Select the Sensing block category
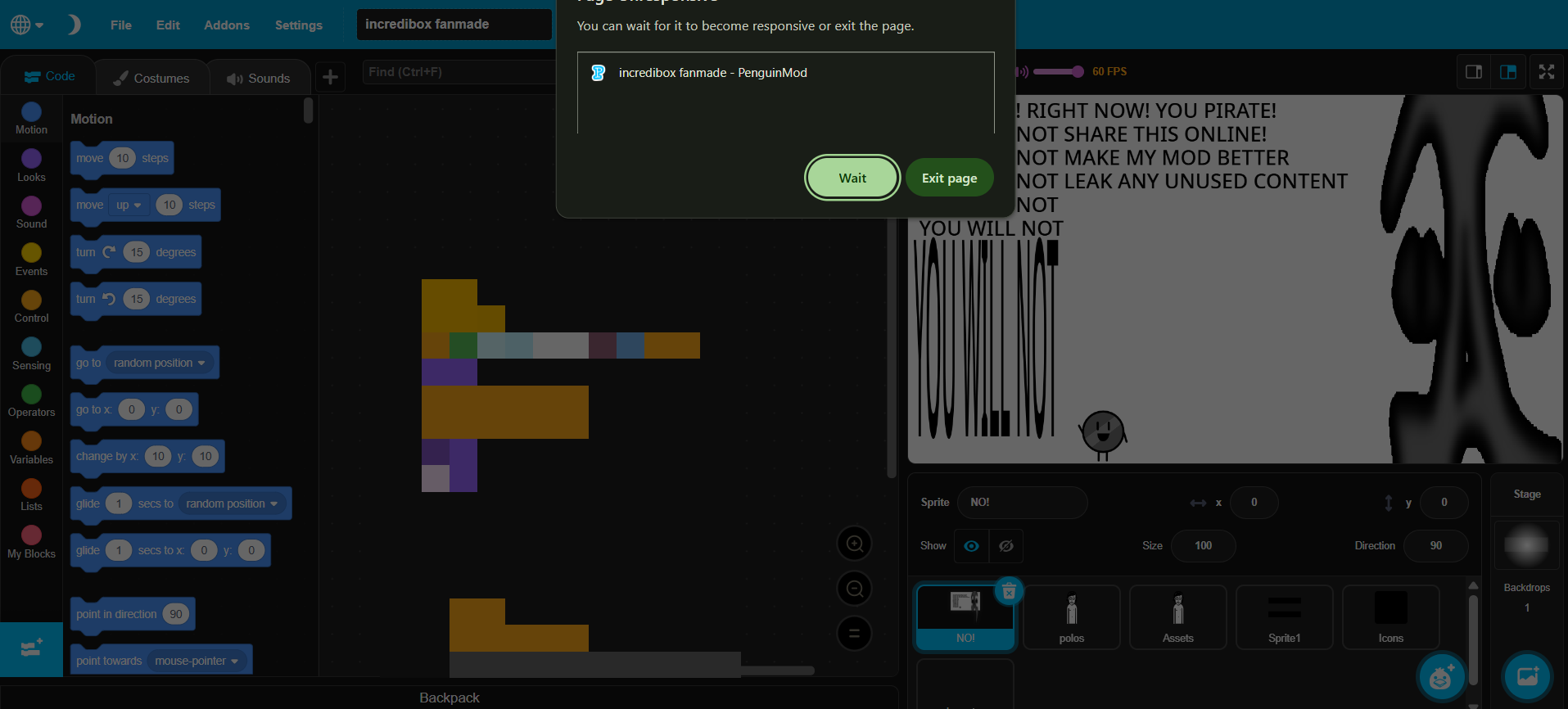Viewport: 1568px width, 709px height. 31,354
